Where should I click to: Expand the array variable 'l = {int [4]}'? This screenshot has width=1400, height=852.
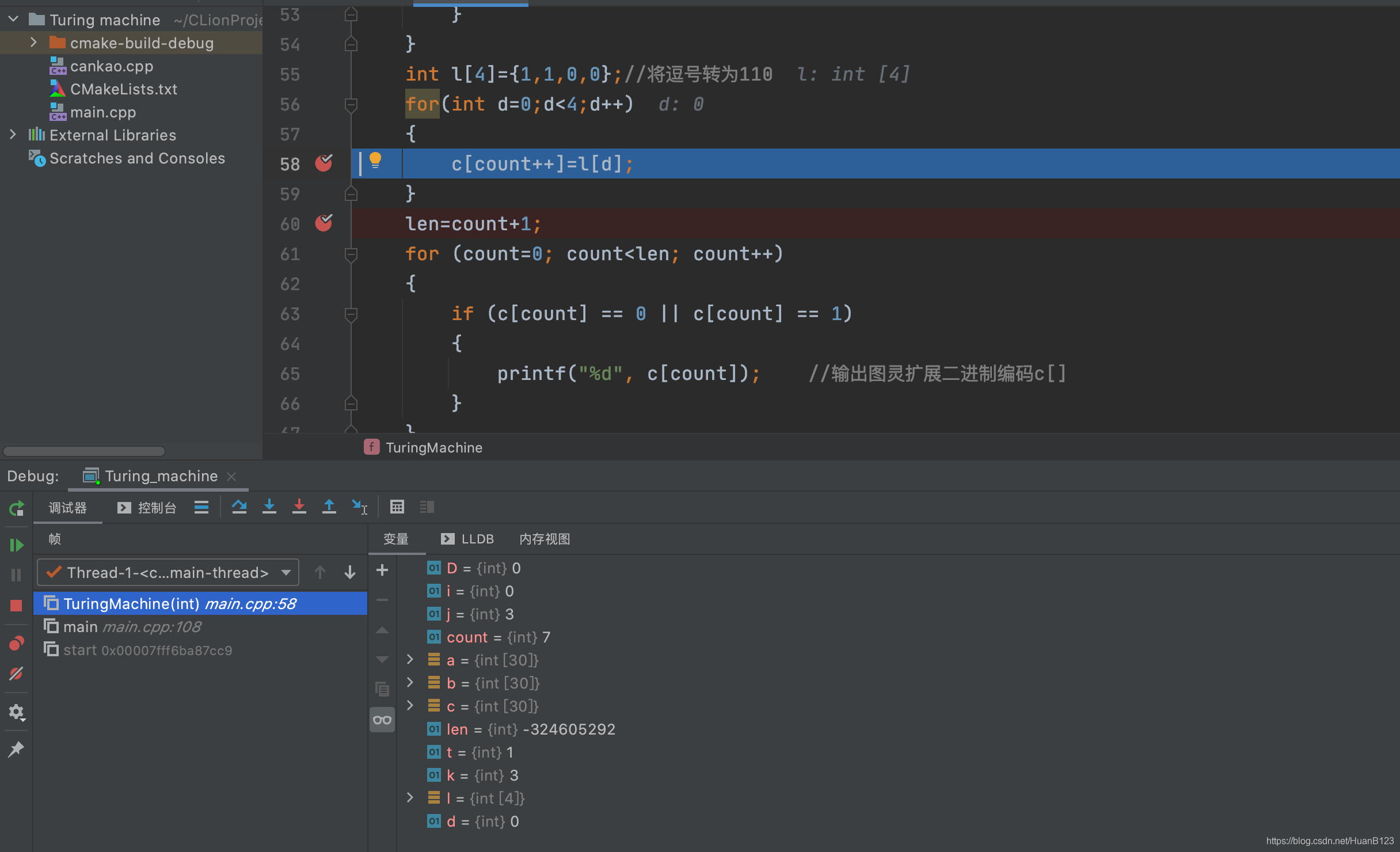pos(409,797)
